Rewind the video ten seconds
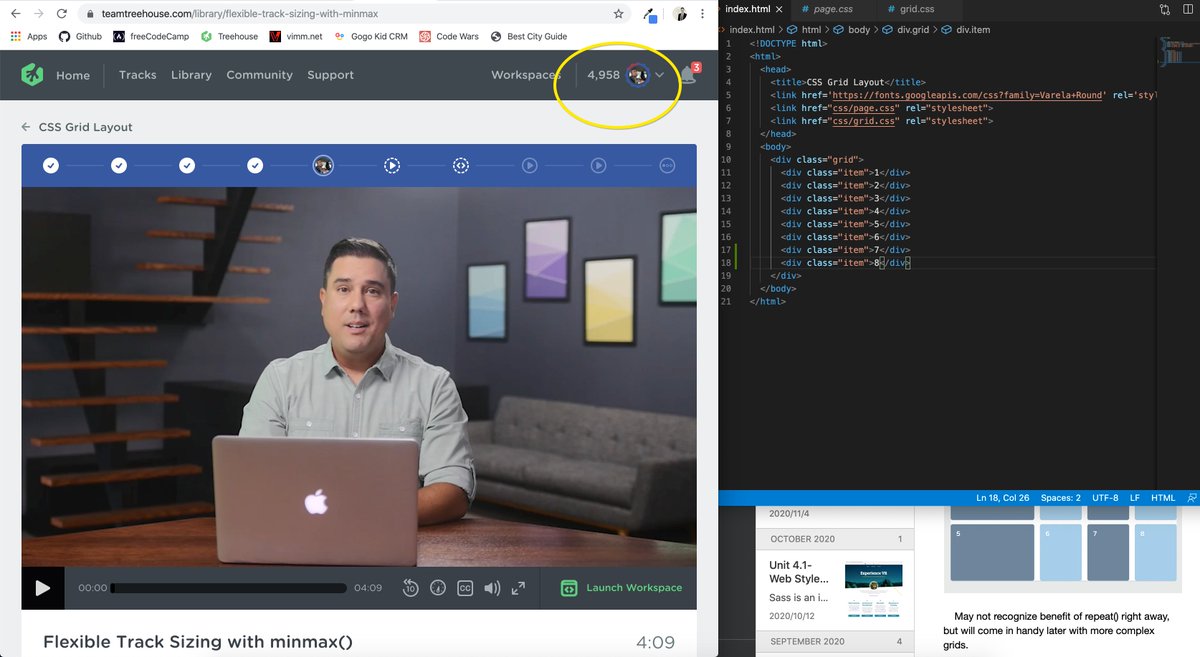1200x657 pixels. pos(410,588)
